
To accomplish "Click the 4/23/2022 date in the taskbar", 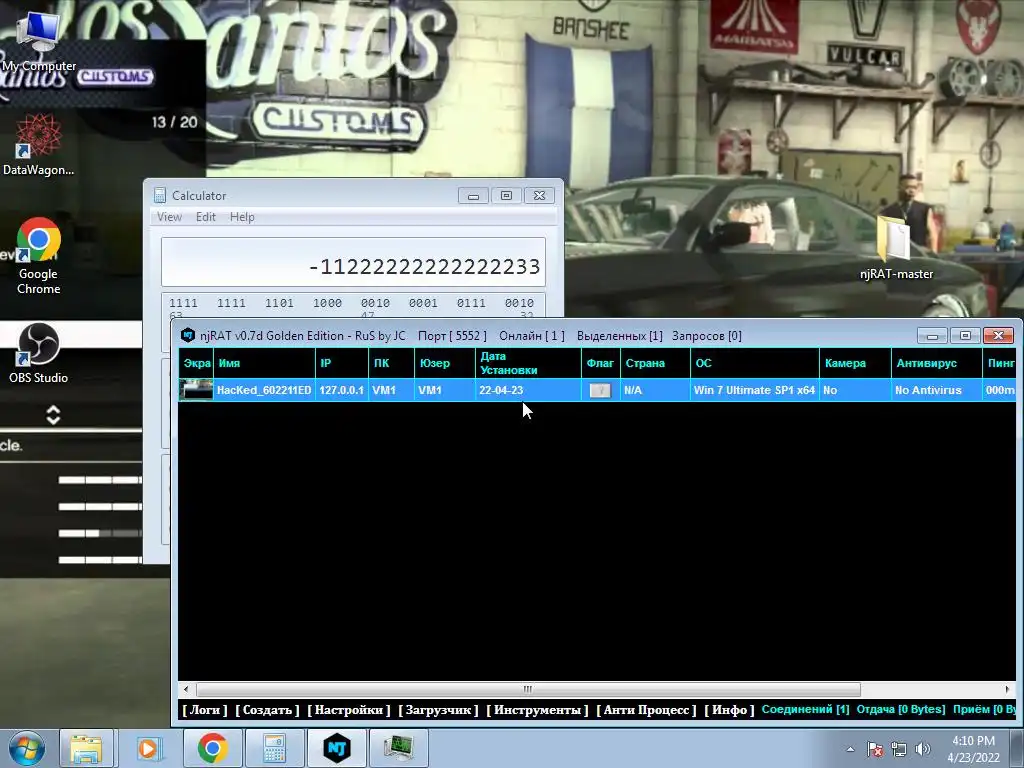I will 973,758.
